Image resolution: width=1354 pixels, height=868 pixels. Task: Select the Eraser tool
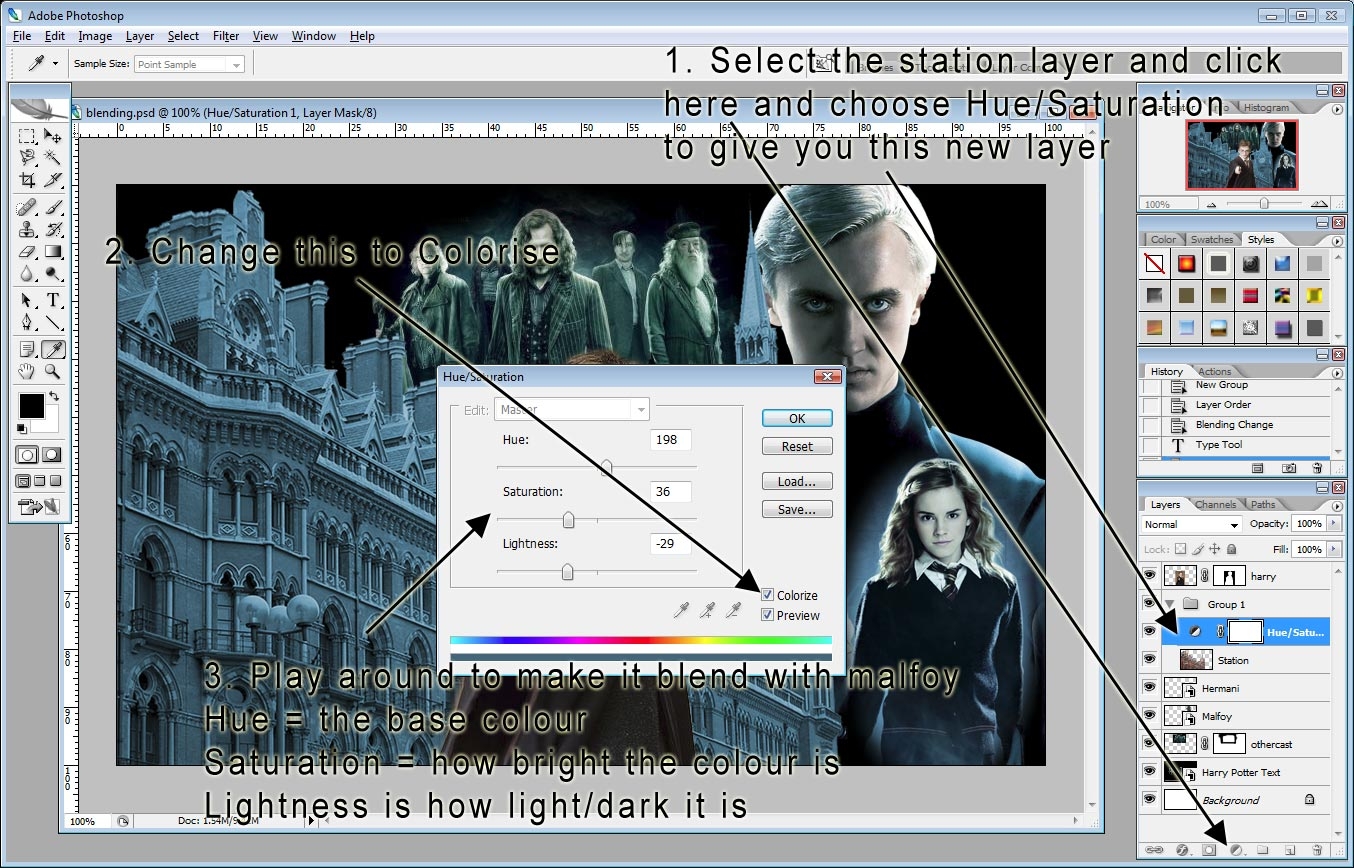click(x=27, y=252)
